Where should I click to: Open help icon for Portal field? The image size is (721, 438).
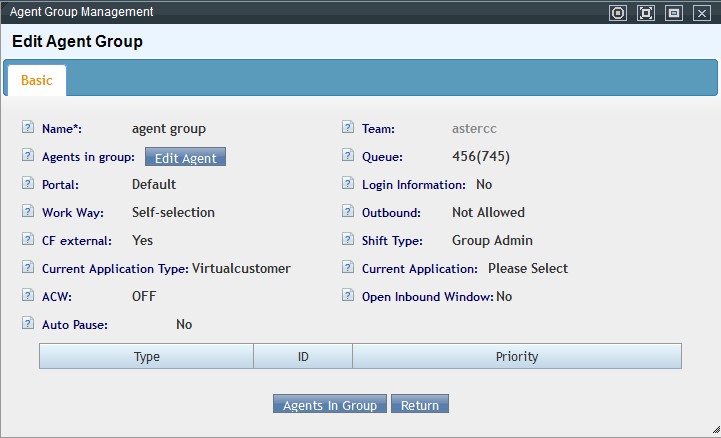pos(28,184)
